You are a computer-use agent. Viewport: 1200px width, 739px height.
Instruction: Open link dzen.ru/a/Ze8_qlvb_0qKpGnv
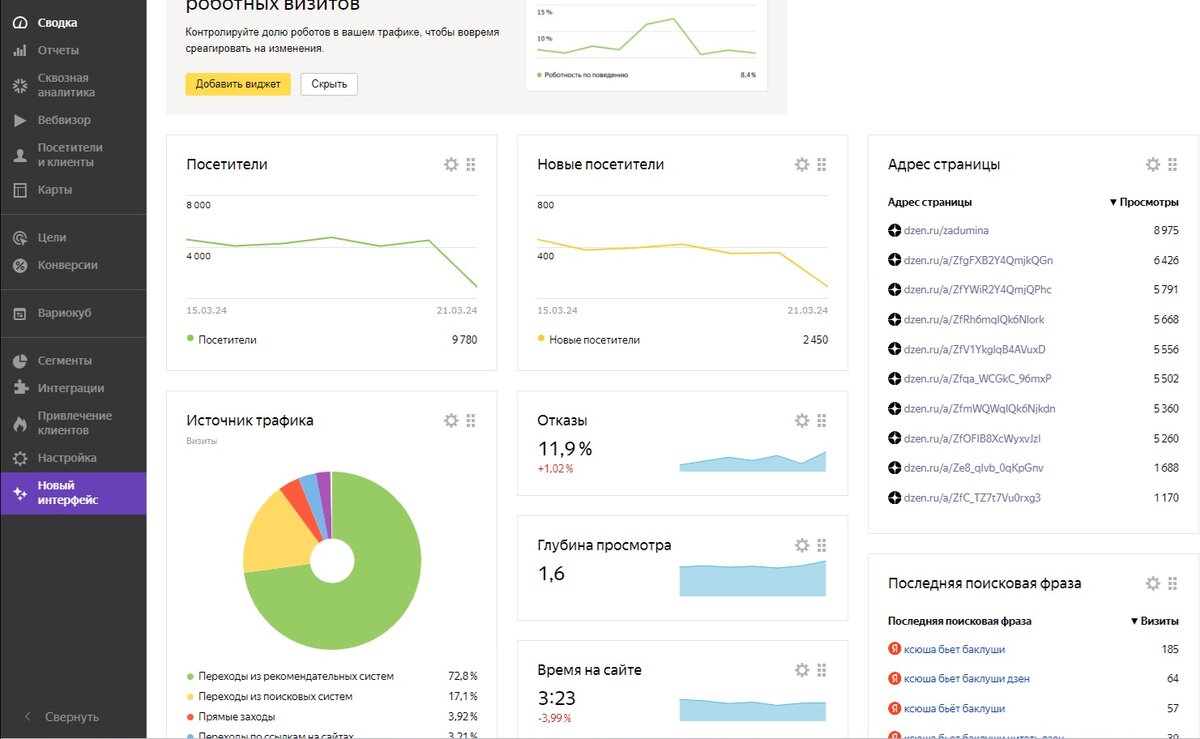[974, 468]
